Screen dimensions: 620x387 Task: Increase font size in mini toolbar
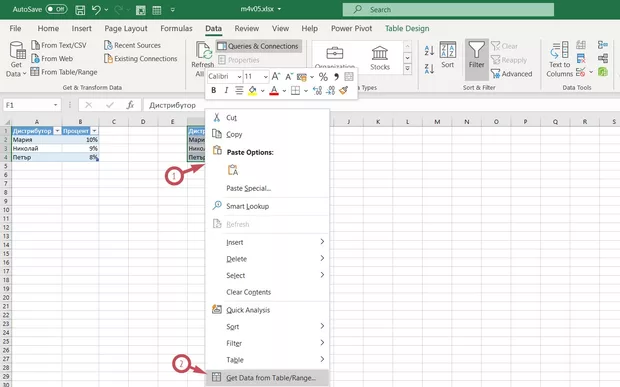(x=276, y=76)
